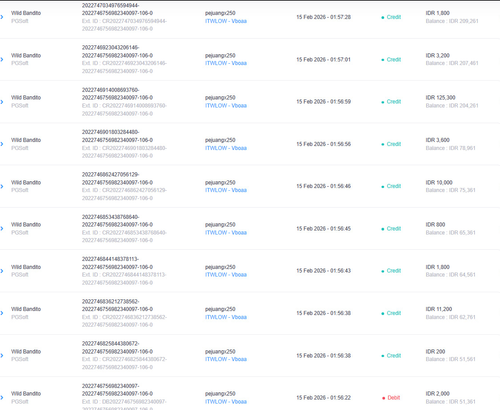
Task: Select the amount IDR 10,000
Action: click(439, 182)
